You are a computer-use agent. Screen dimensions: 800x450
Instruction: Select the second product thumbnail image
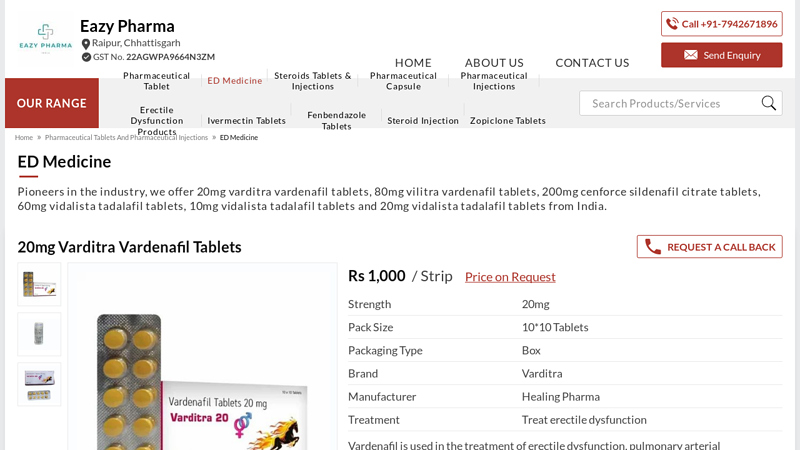coord(39,334)
